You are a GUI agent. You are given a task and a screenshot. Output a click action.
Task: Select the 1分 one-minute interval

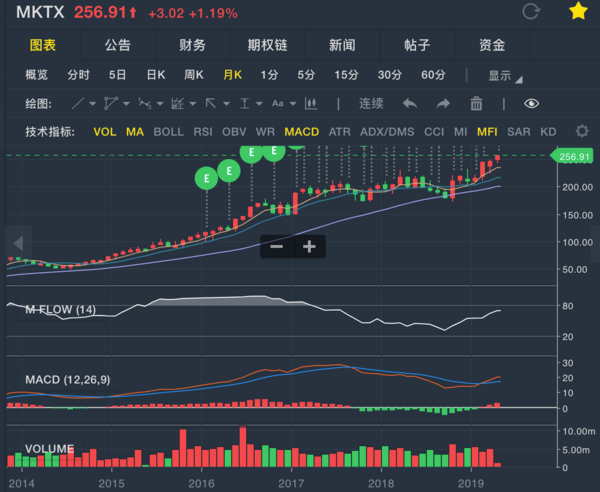(269, 75)
